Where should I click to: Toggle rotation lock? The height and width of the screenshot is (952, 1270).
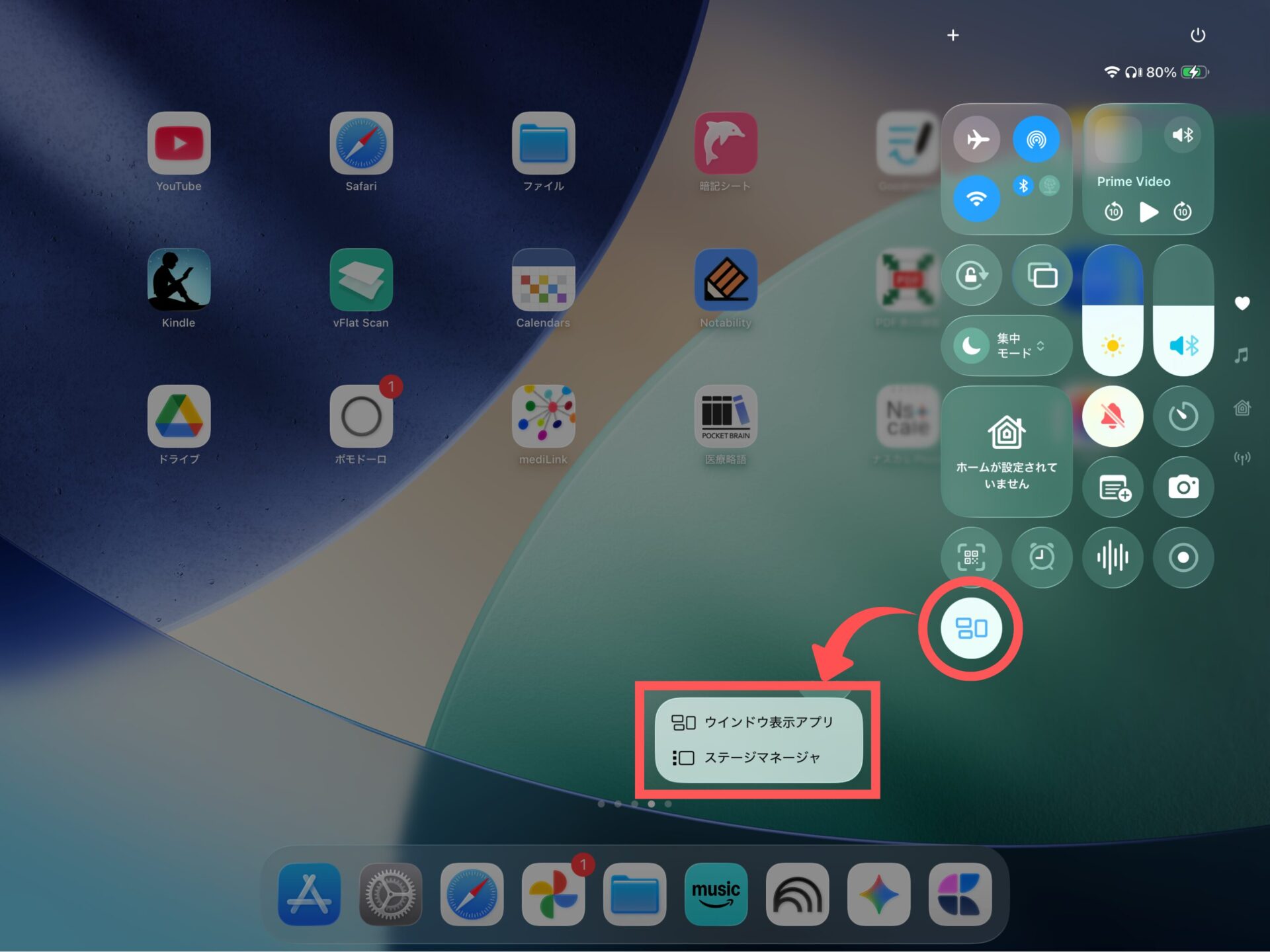pyautogui.click(x=970, y=275)
